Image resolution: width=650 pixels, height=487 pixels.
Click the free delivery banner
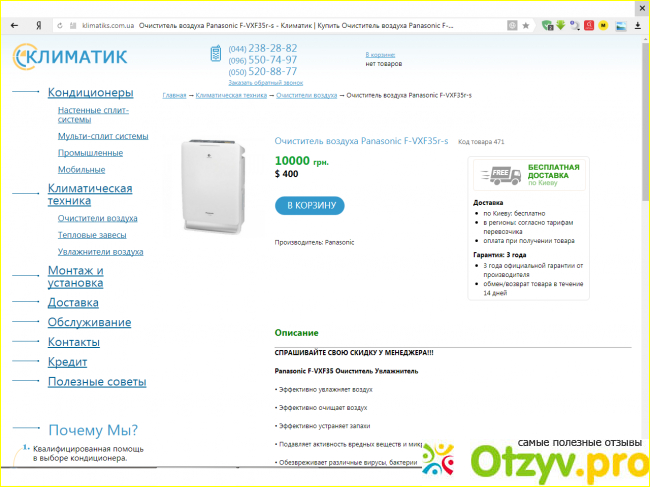(529, 174)
